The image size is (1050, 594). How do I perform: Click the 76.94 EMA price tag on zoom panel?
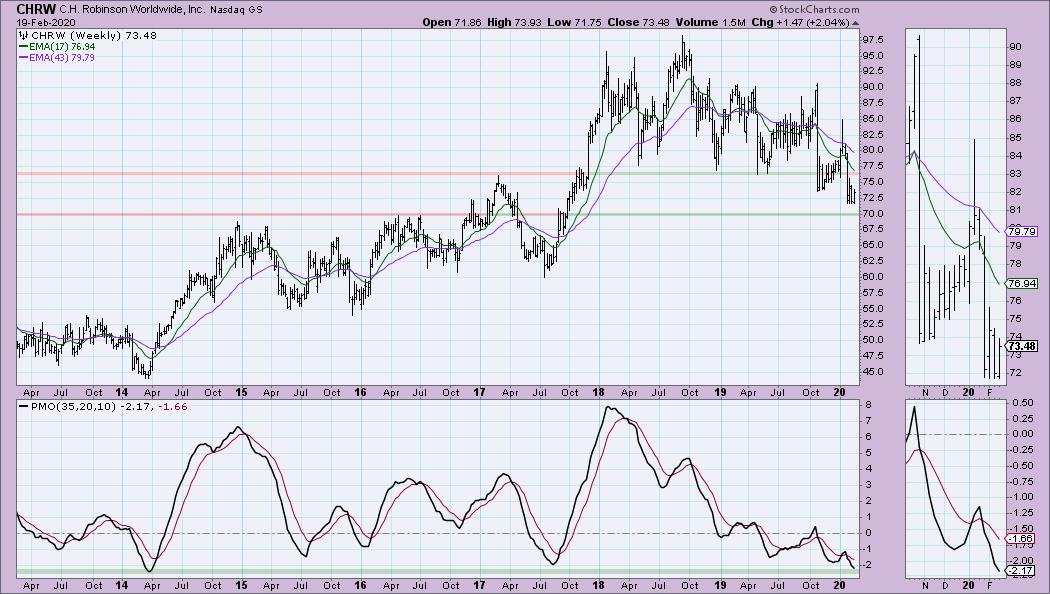(1022, 283)
